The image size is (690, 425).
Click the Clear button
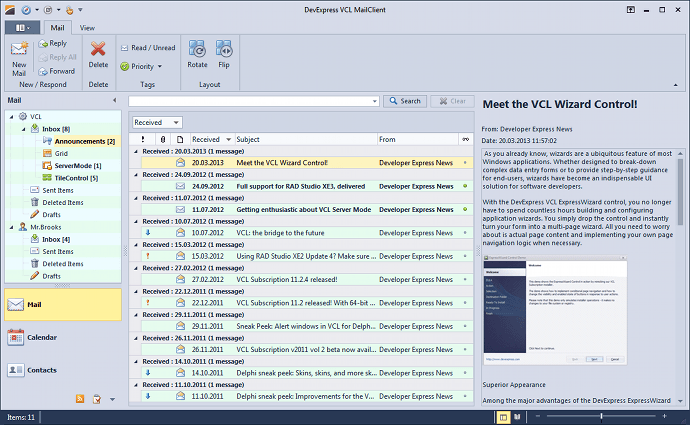(x=452, y=101)
